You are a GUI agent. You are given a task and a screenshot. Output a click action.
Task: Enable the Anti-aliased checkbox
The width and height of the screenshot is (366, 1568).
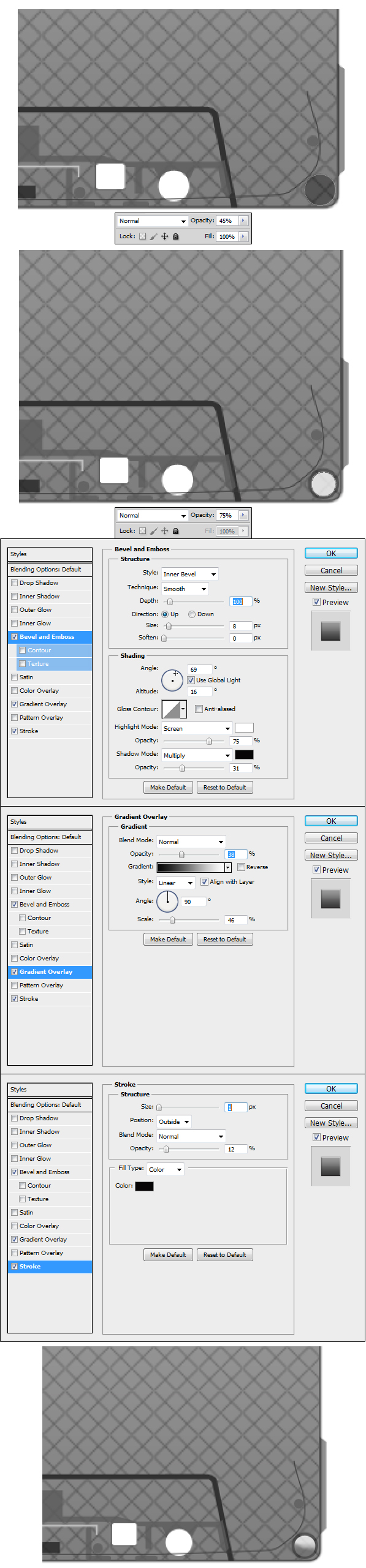pyautogui.click(x=199, y=709)
